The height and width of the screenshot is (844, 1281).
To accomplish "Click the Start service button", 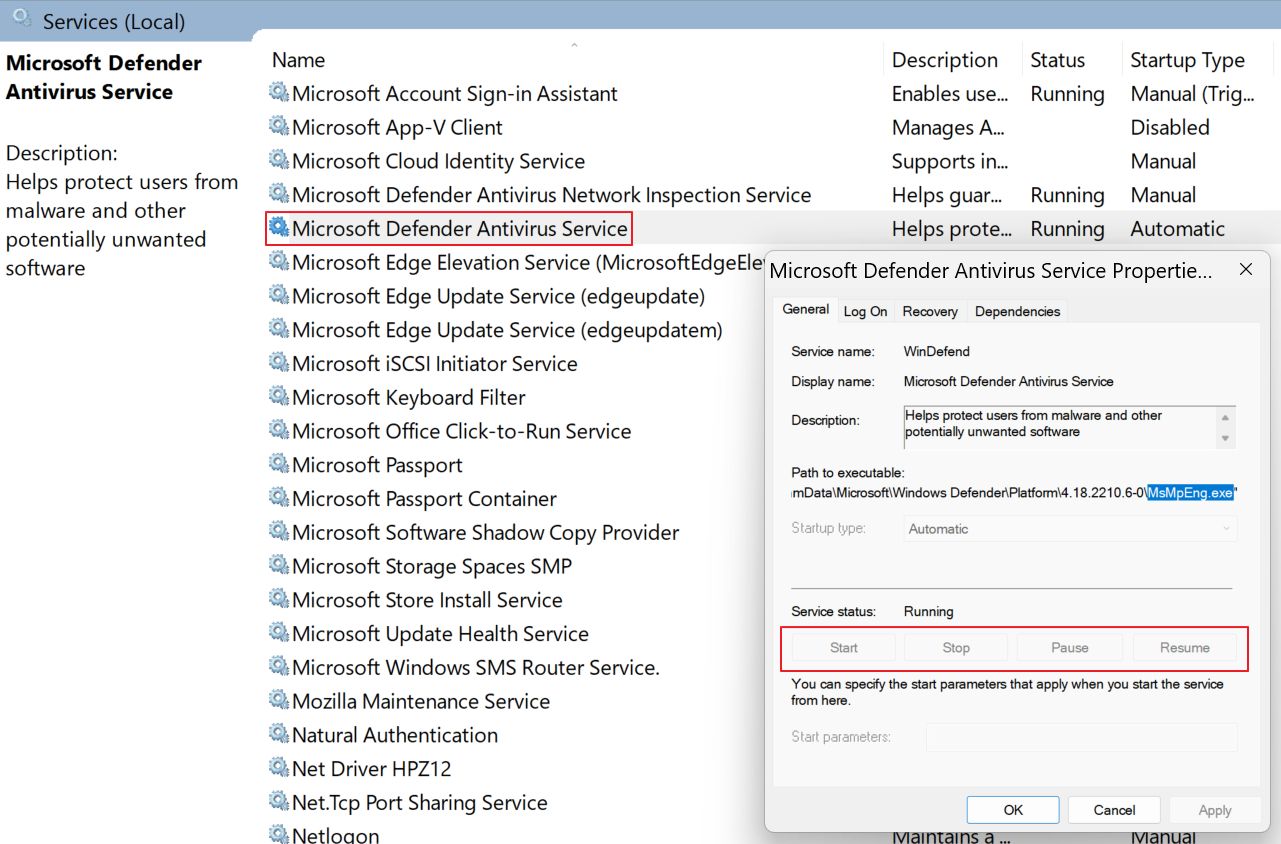I will (843, 648).
